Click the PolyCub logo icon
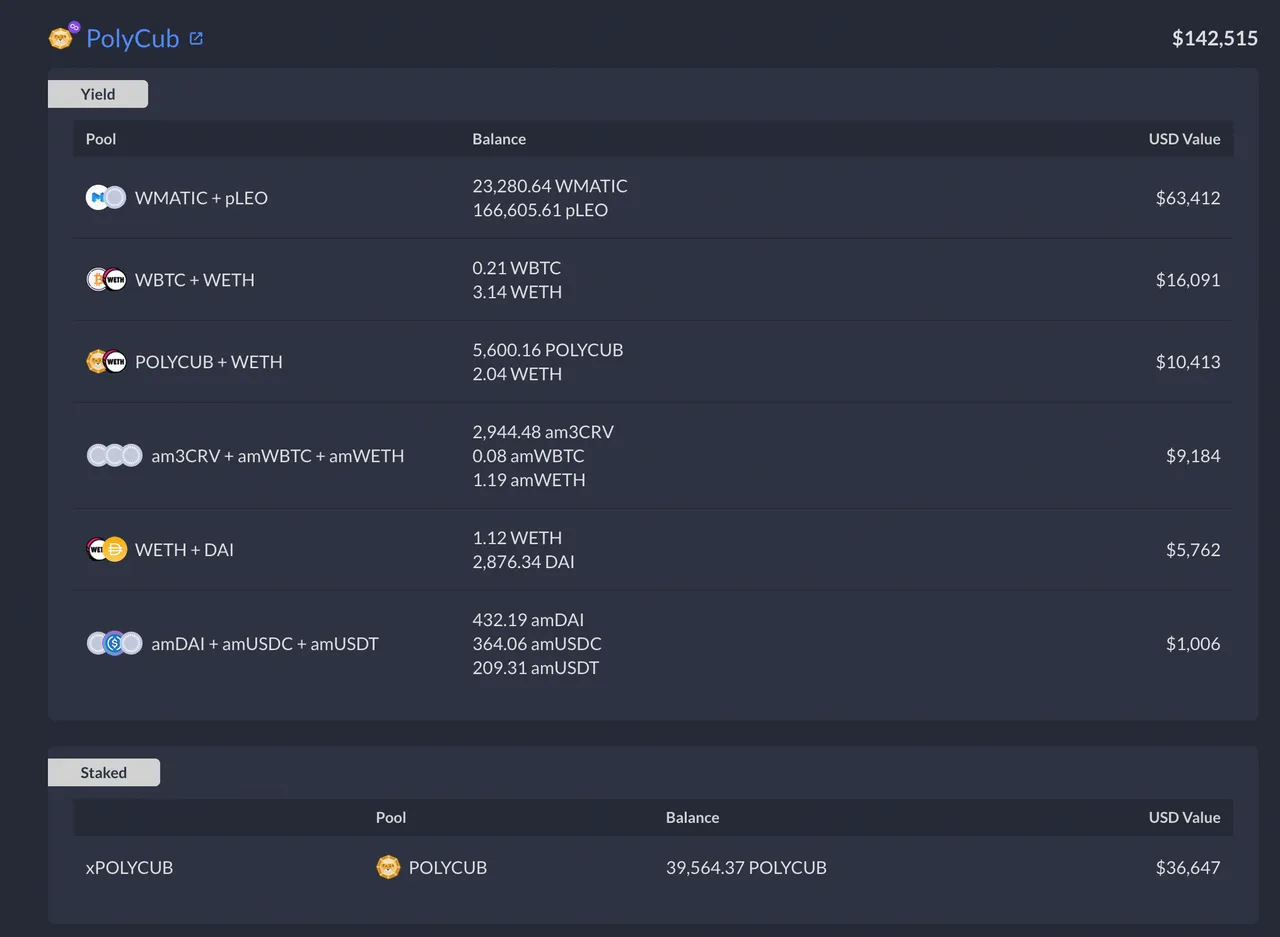The height and width of the screenshot is (937, 1280). 64,37
